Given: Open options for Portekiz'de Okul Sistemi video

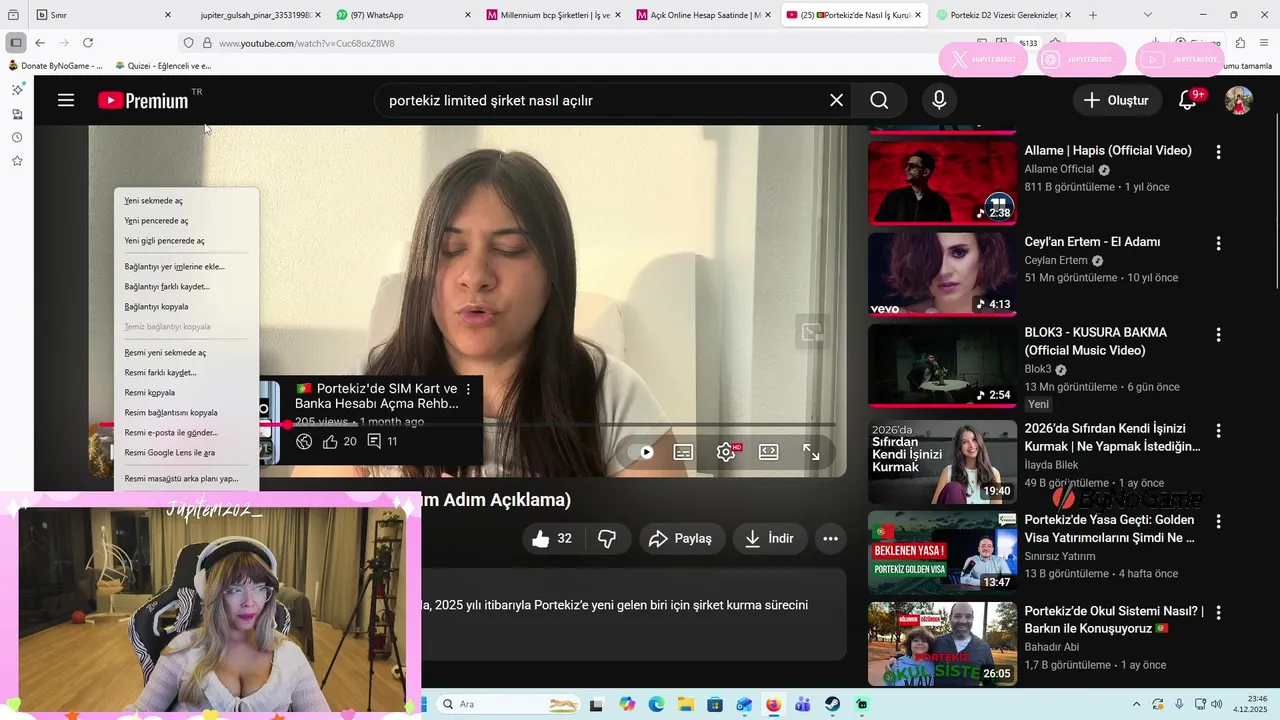Looking at the screenshot, I should click(1218, 612).
